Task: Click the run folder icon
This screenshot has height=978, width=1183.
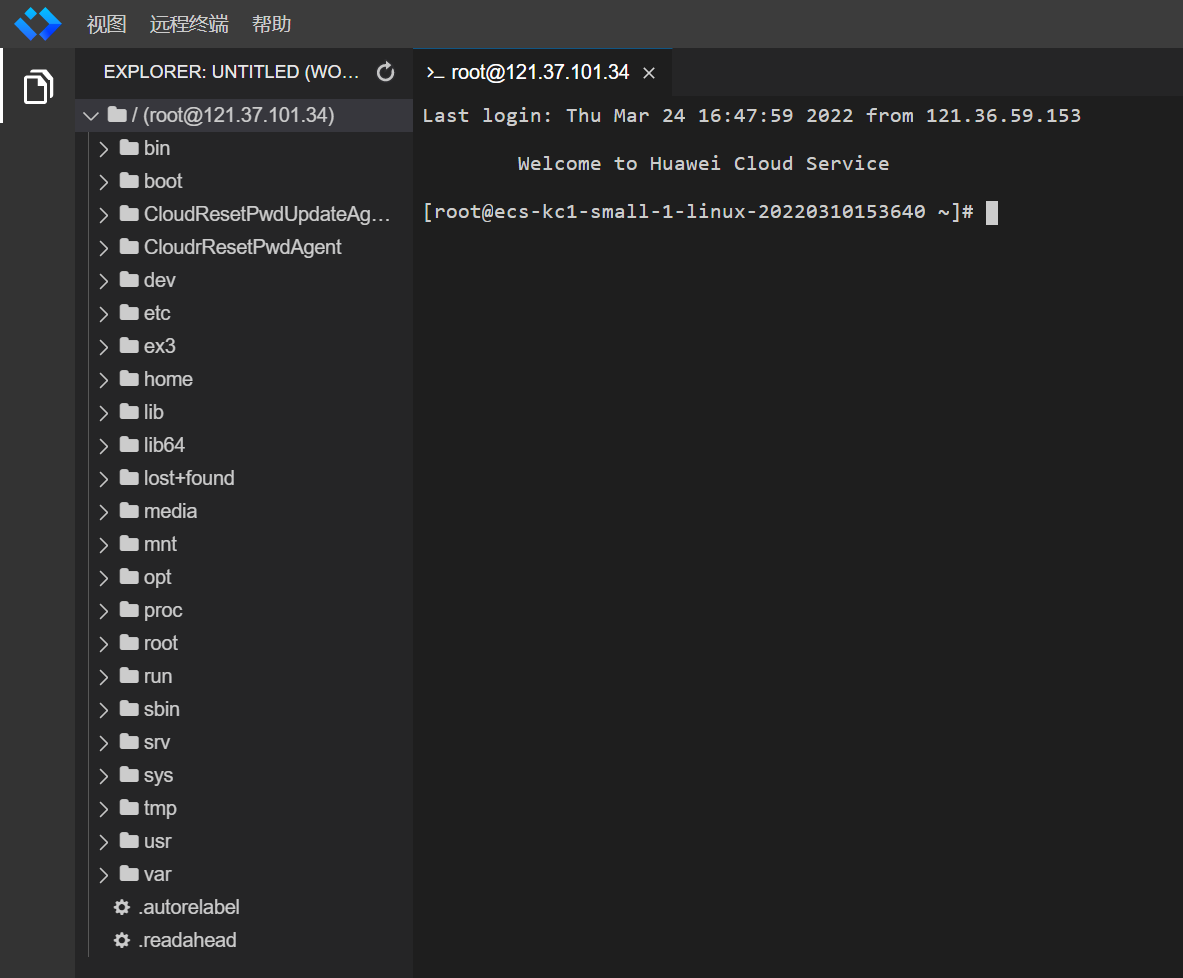Action: 129,675
